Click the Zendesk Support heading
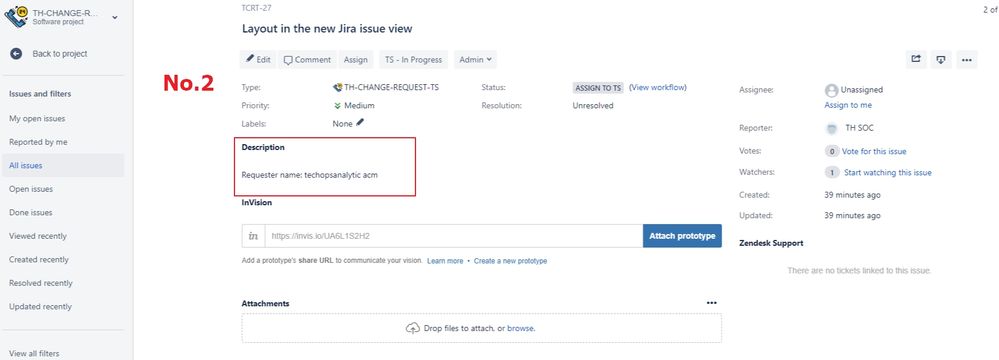 click(x=771, y=243)
